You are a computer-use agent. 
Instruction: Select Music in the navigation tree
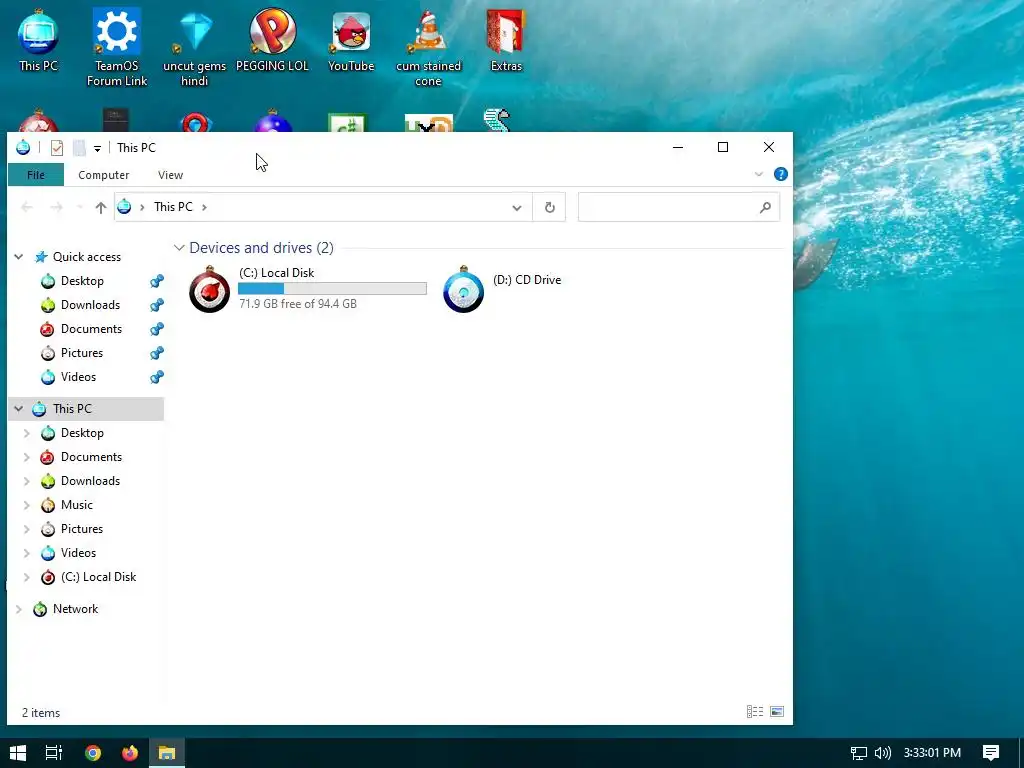click(x=76, y=505)
